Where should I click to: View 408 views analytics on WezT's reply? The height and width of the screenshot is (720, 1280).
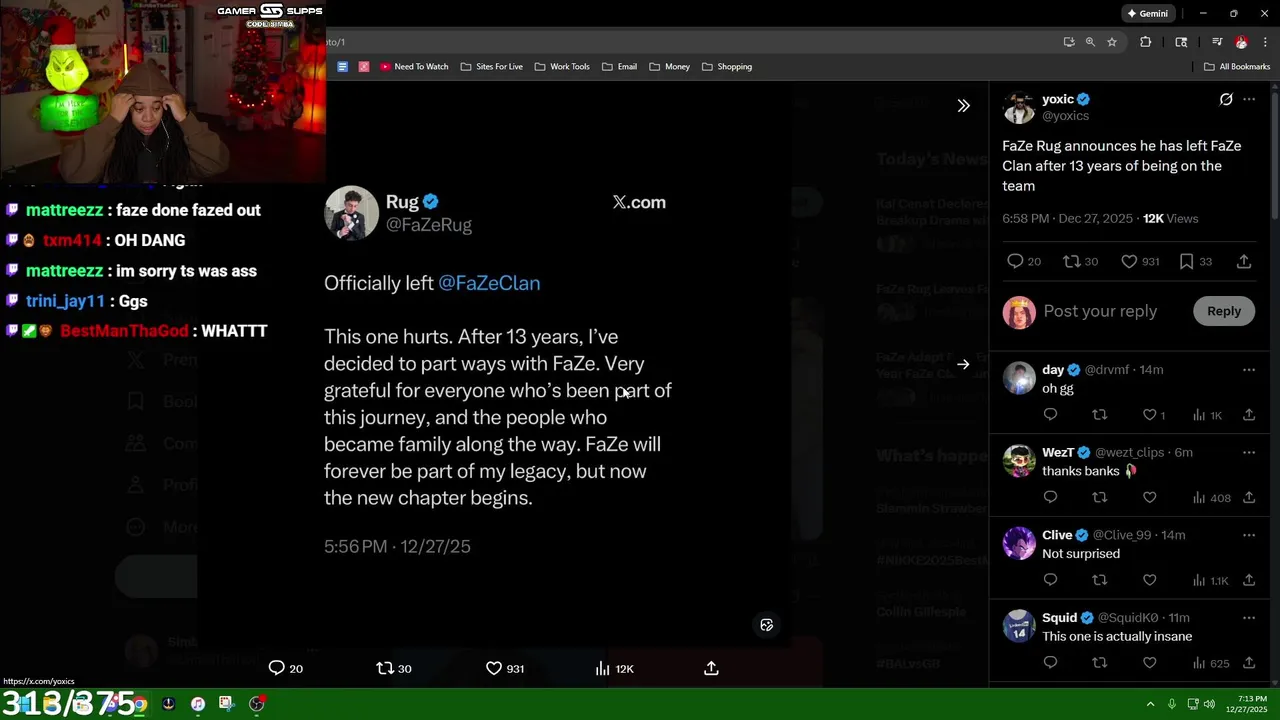(x=1211, y=498)
